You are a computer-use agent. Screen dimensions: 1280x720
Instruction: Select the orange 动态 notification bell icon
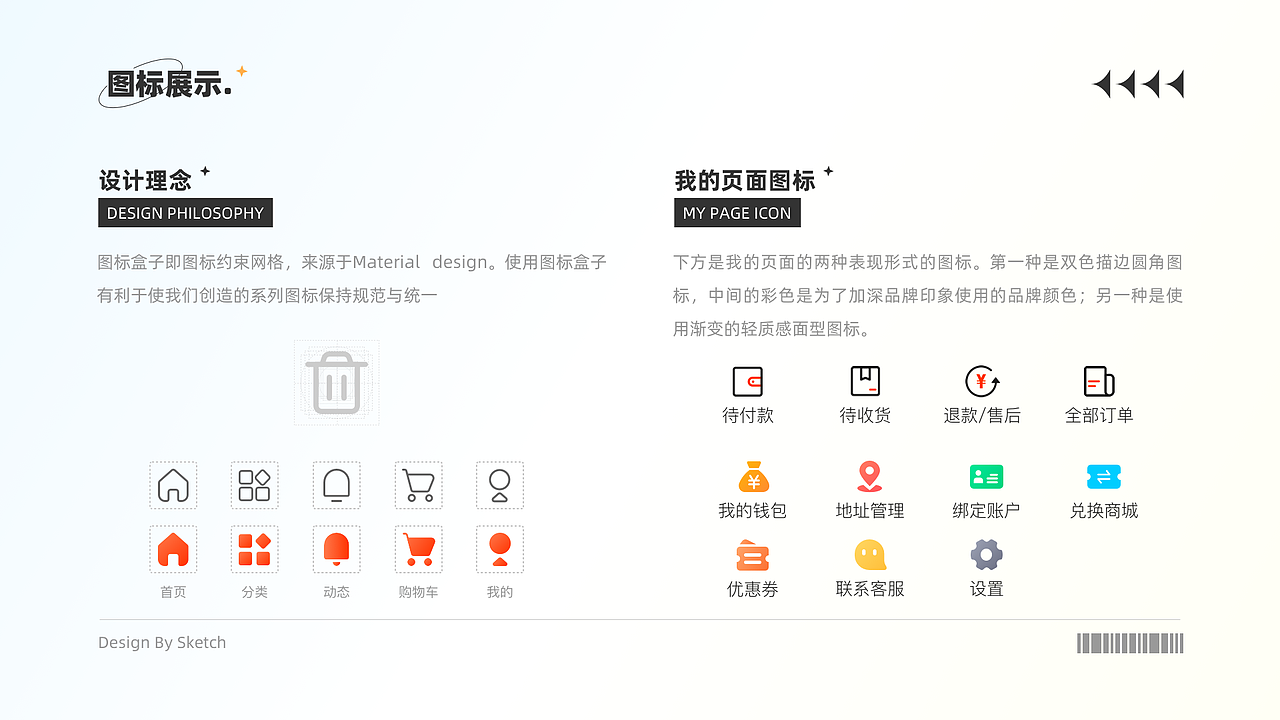tap(336, 548)
